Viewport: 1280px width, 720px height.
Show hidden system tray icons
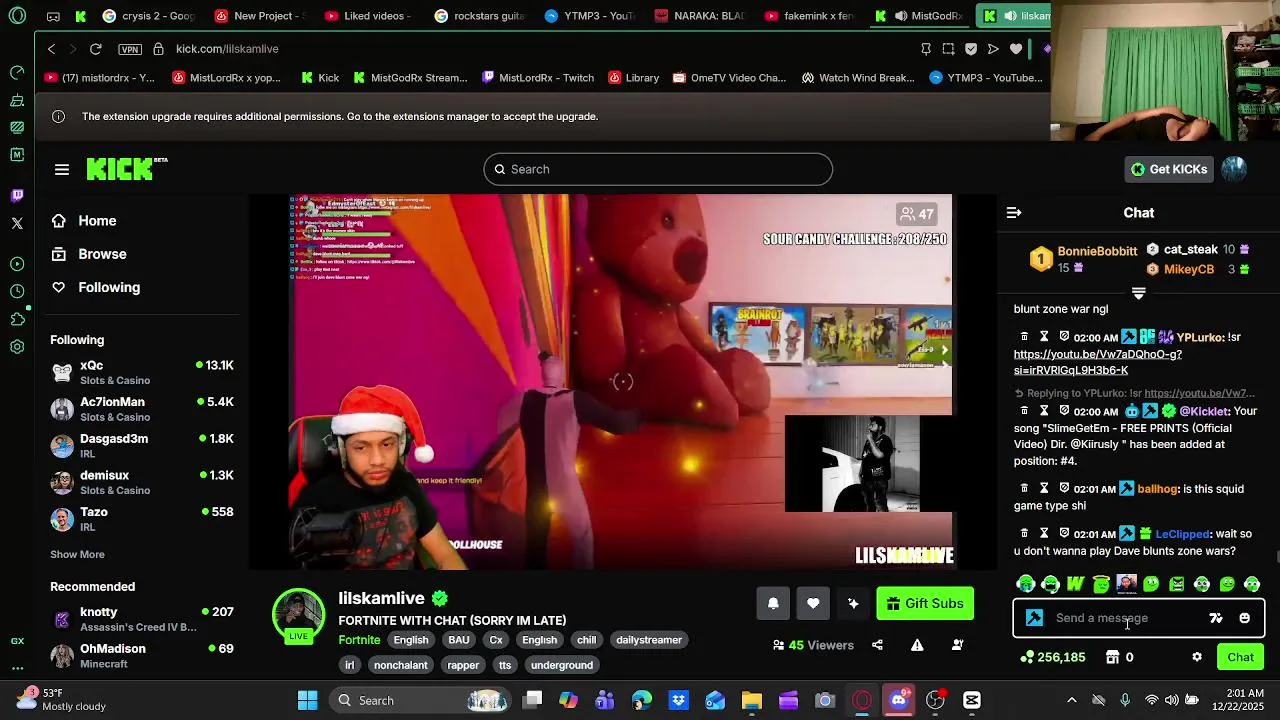[1071, 701]
